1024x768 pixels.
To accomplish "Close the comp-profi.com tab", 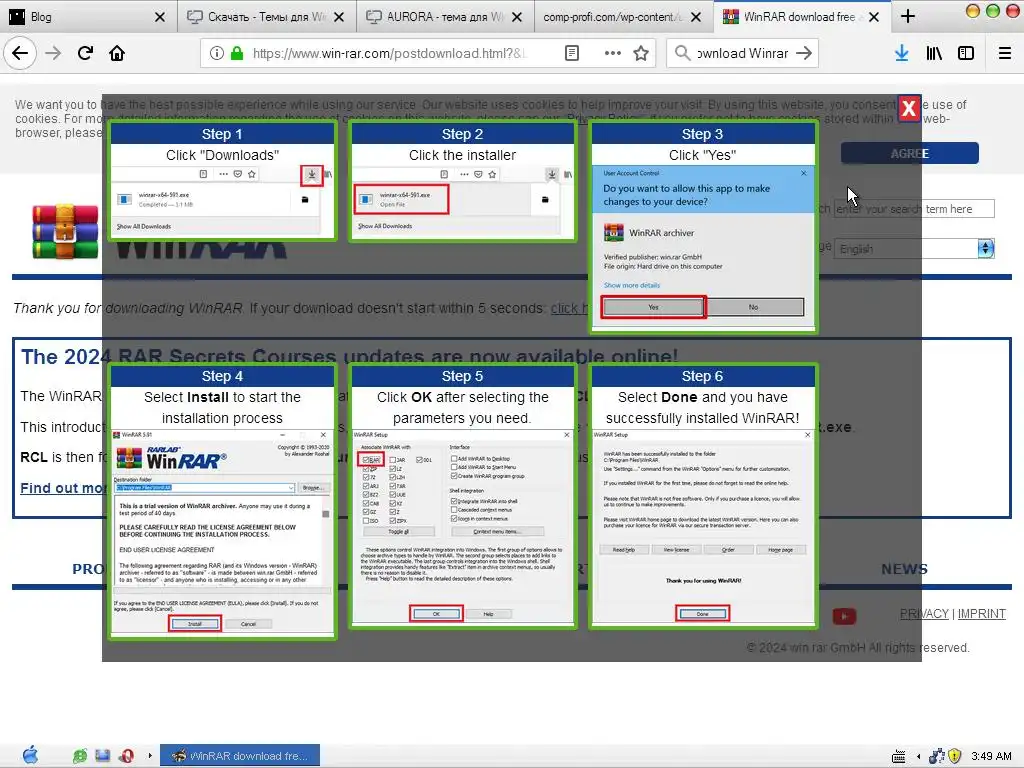I will click(x=696, y=17).
